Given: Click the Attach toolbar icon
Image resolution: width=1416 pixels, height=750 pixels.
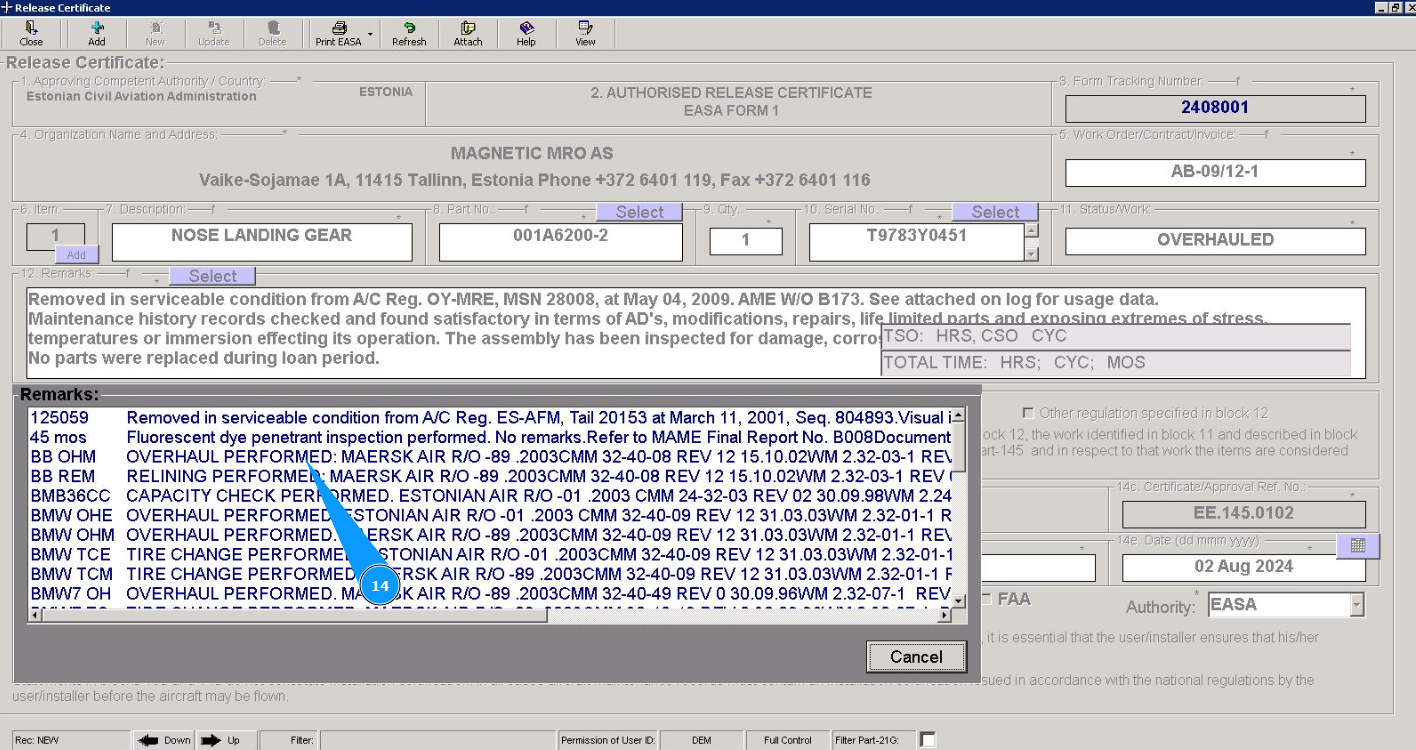Looking at the screenshot, I should point(468,34).
